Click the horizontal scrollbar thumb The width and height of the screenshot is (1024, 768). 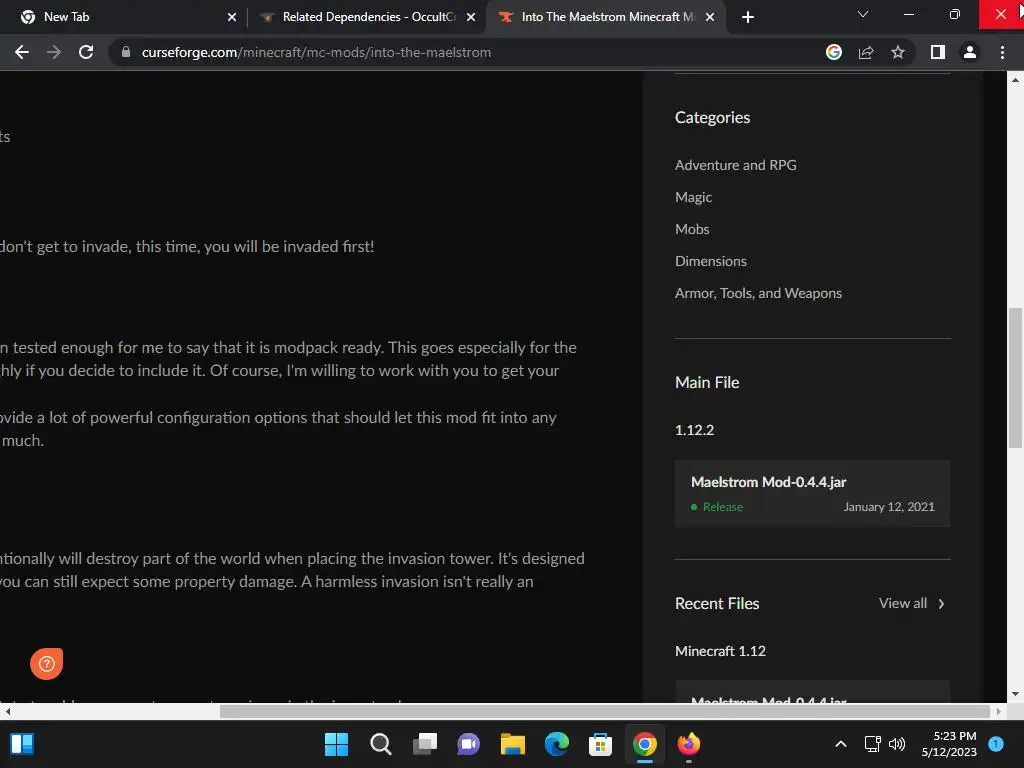tap(604, 711)
